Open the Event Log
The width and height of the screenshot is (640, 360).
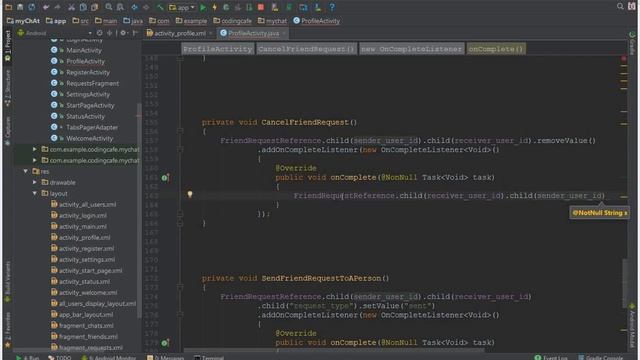tap(551, 358)
